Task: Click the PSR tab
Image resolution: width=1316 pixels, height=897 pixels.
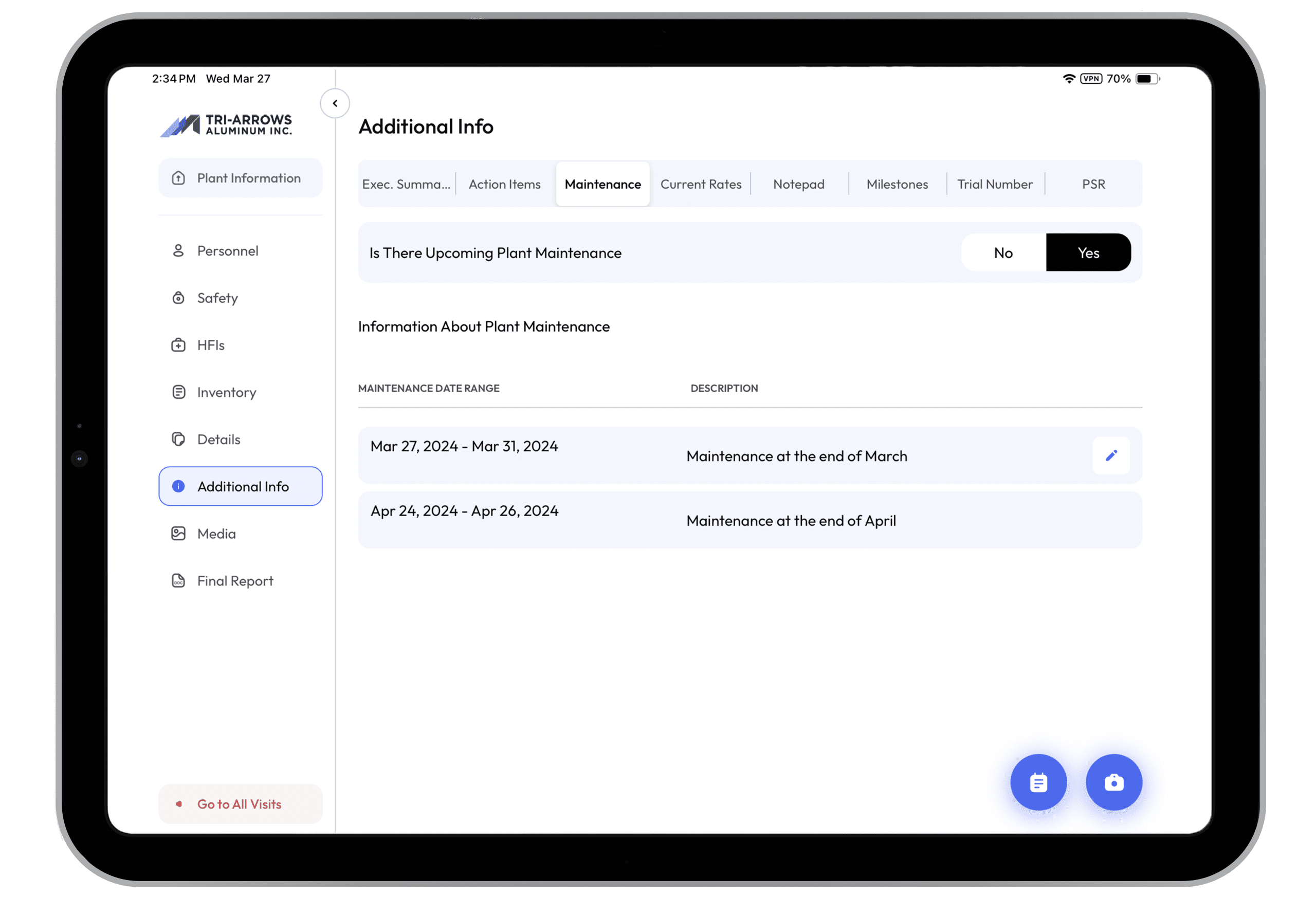Action: point(1092,184)
